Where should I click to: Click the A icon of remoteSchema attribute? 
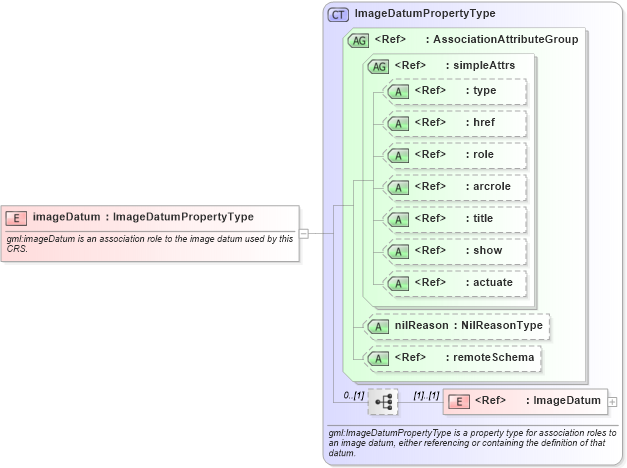(378, 359)
